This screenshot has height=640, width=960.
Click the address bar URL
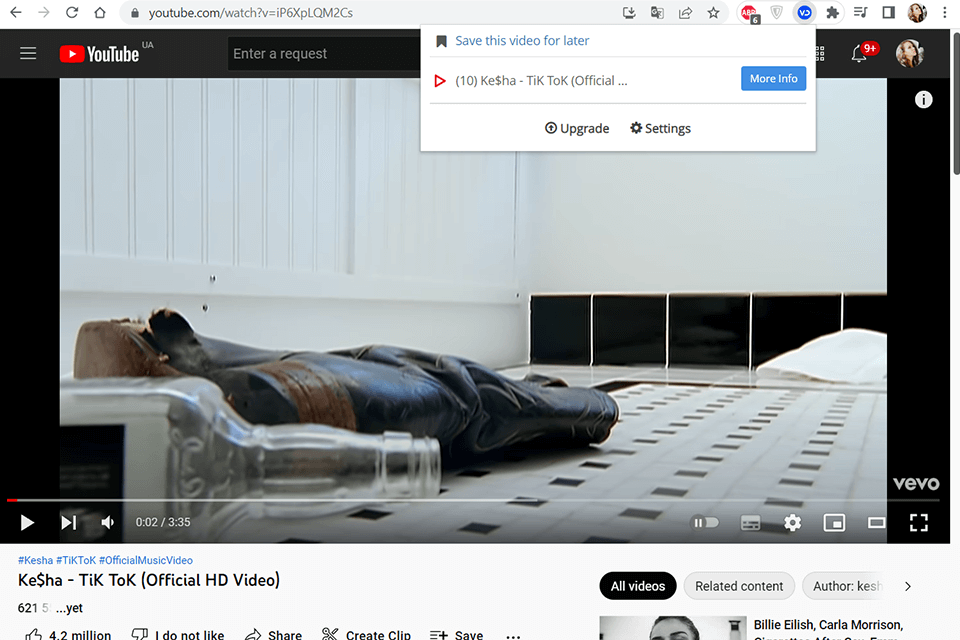pyautogui.click(x=250, y=13)
